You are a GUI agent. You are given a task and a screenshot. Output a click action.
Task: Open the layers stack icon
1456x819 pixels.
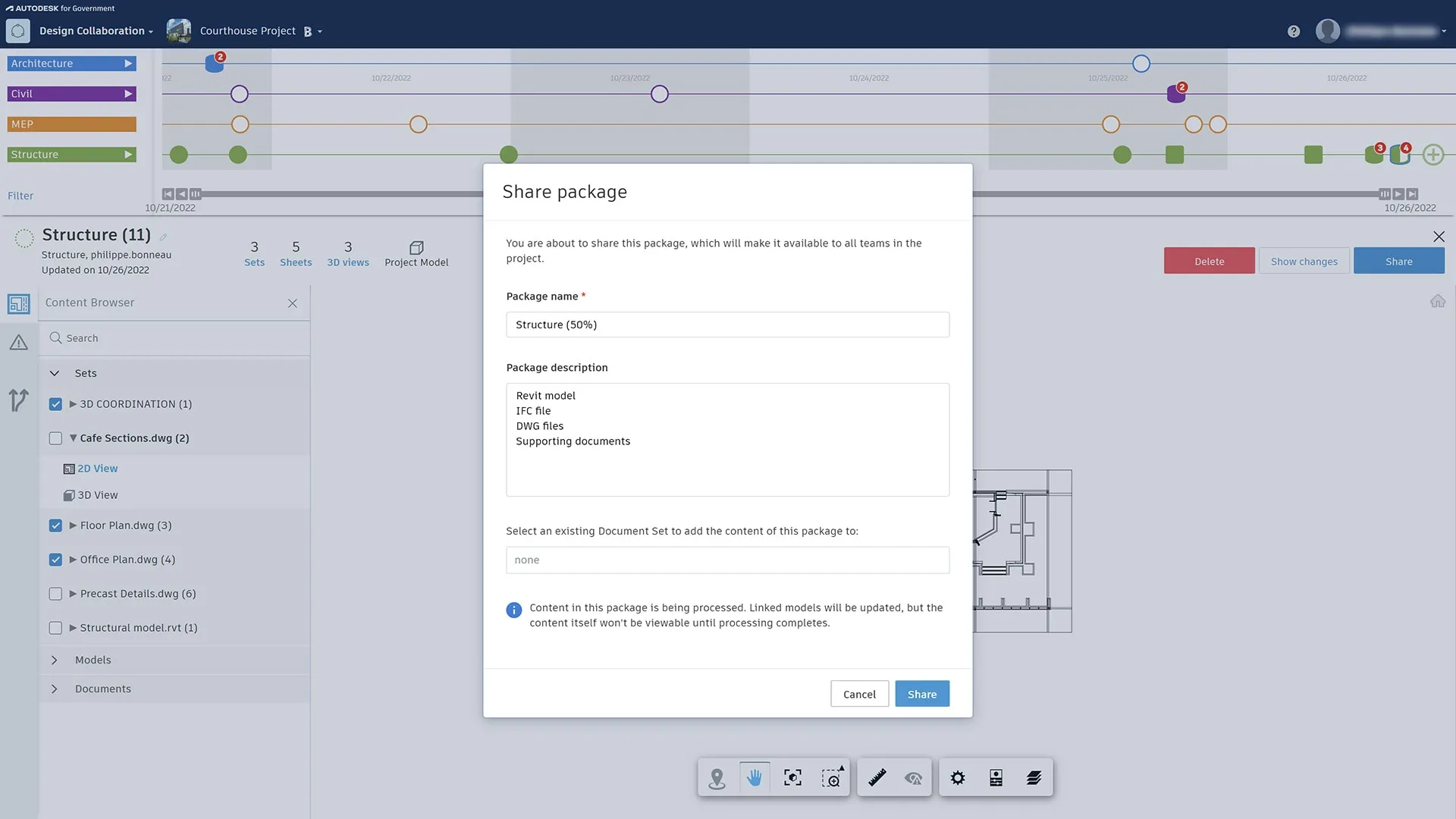(x=1034, y=778)
